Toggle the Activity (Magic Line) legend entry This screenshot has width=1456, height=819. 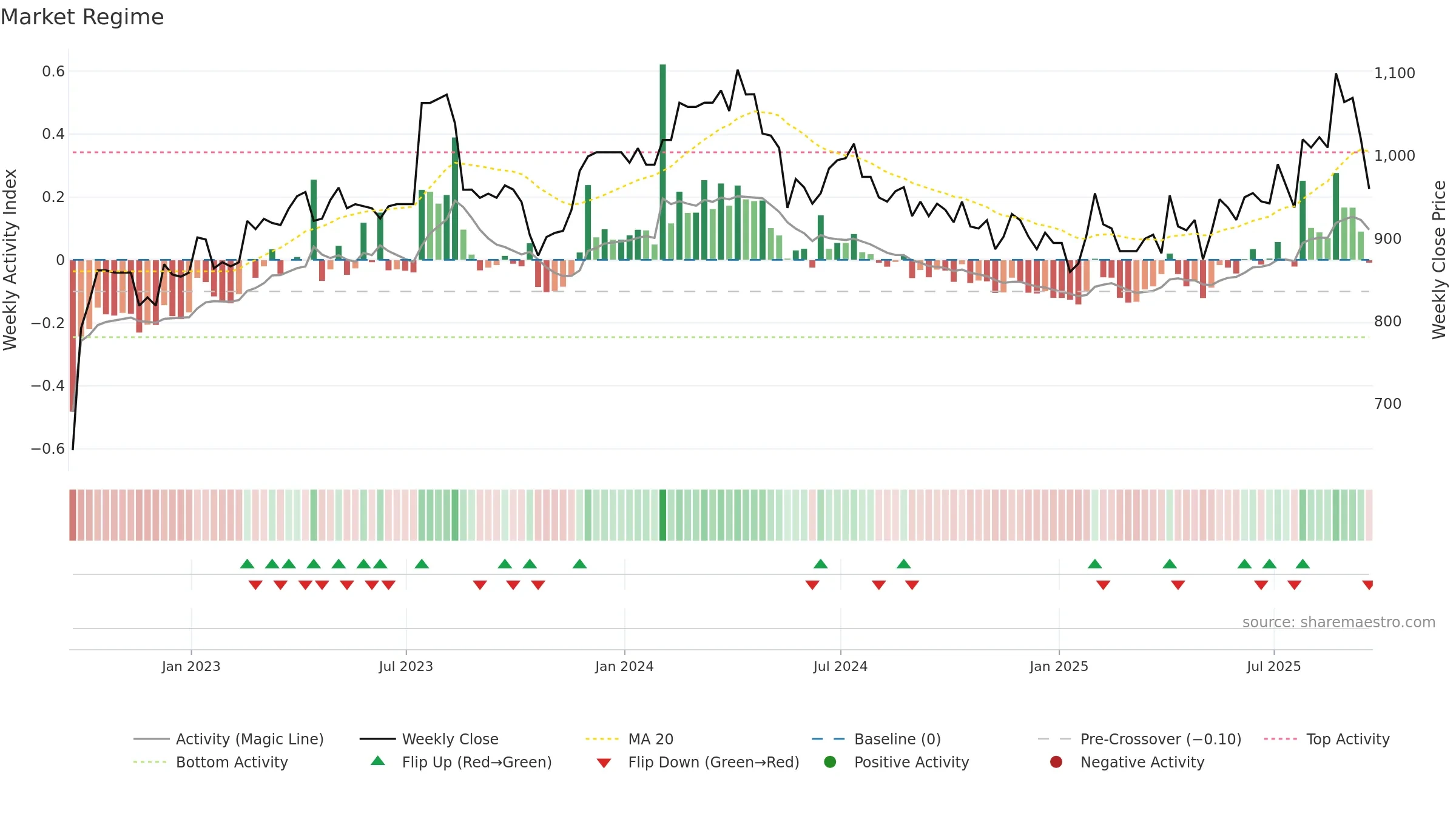[229, 739]
